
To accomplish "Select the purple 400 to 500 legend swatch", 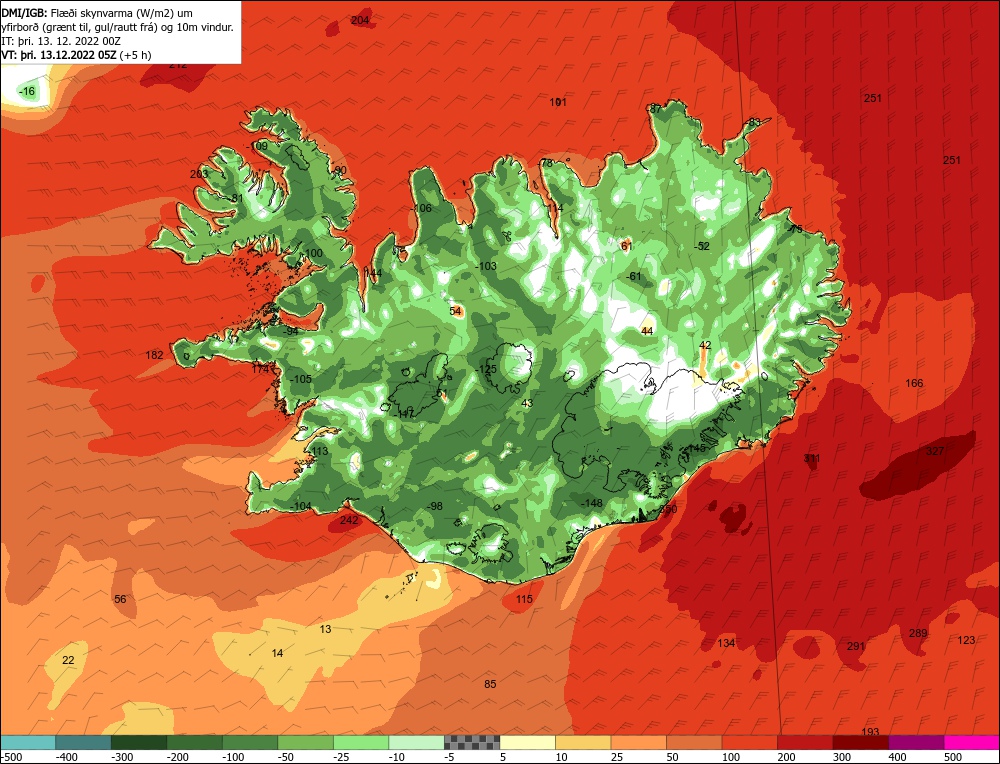I will (916, 742).
